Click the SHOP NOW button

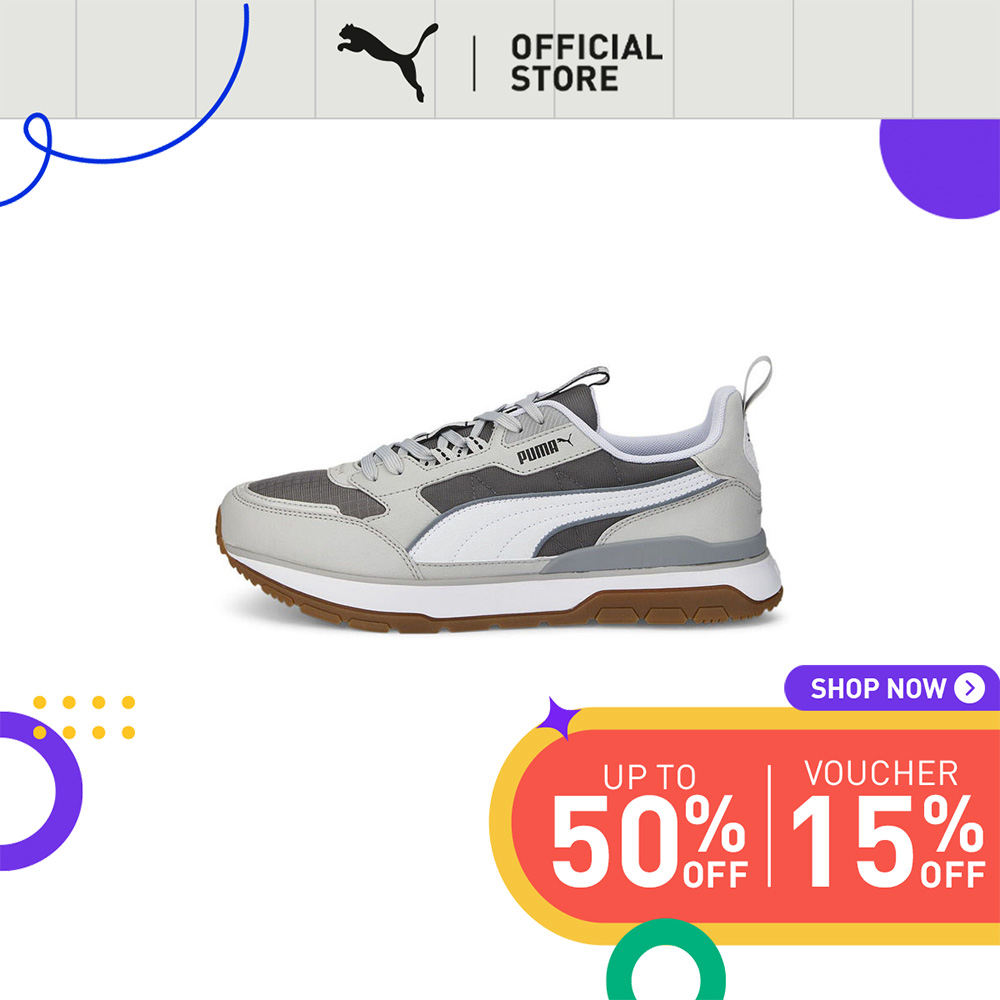[x=891, y=688]
